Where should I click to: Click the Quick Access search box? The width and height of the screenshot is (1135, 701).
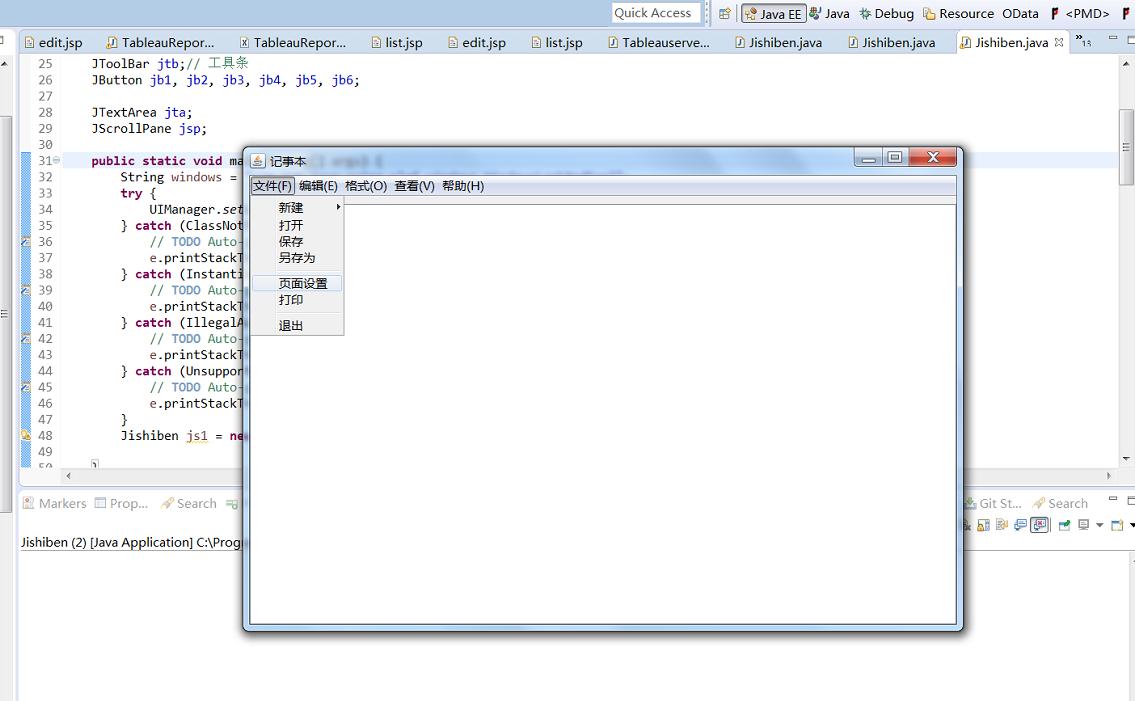tap(655, 13)
